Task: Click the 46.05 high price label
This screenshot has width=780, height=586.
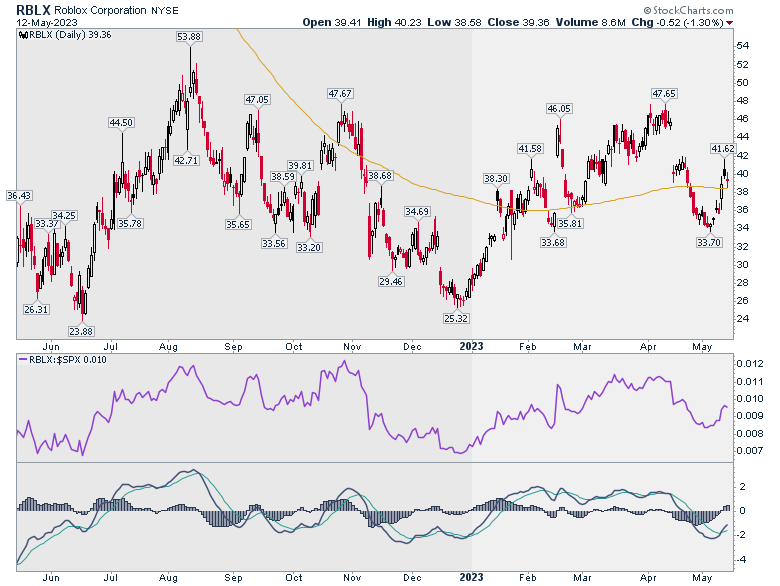Action: 559,108
